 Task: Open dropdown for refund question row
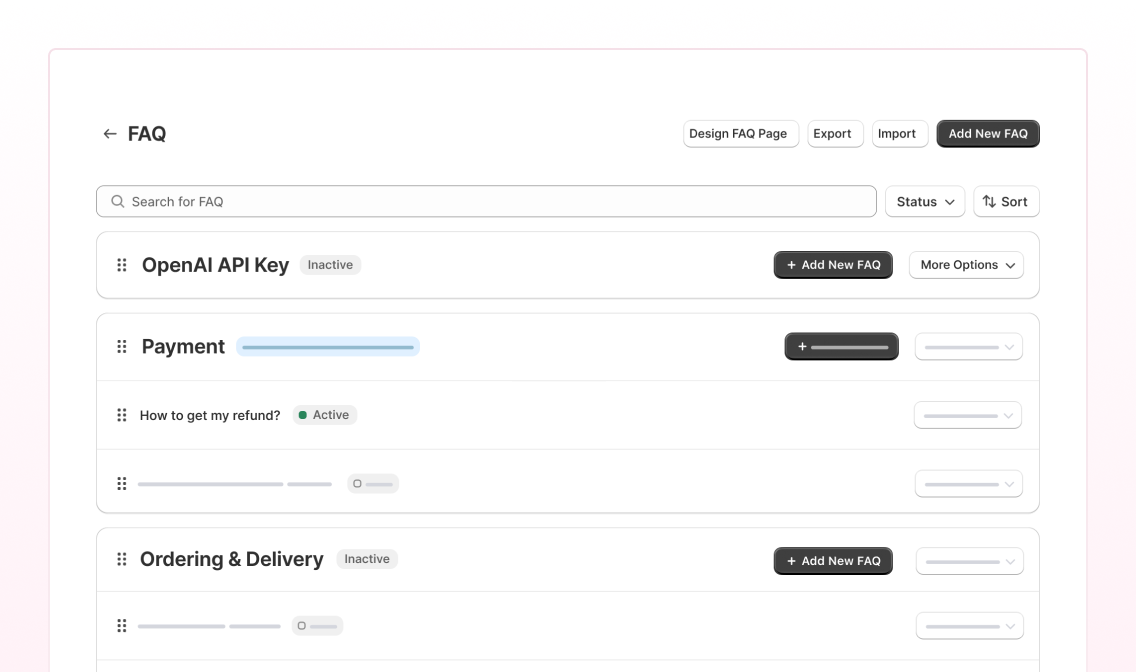[x=967, y=415]
